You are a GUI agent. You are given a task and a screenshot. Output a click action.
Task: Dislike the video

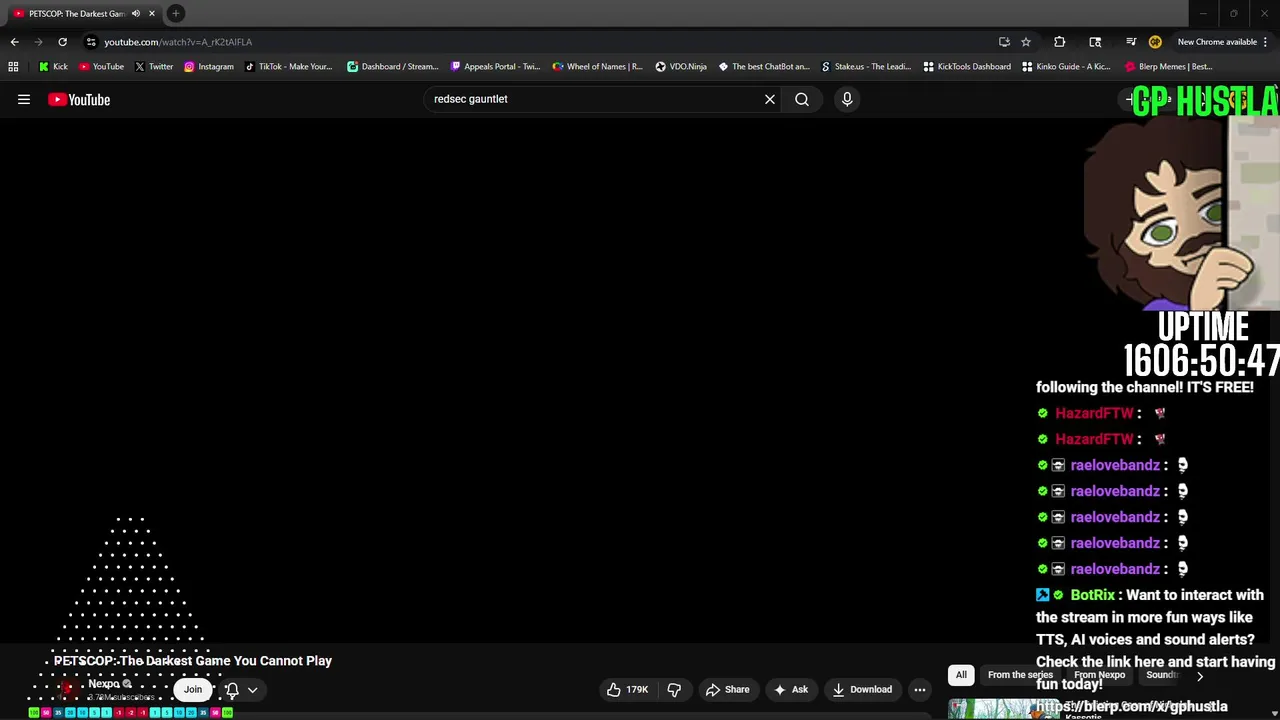click(674, 689)
